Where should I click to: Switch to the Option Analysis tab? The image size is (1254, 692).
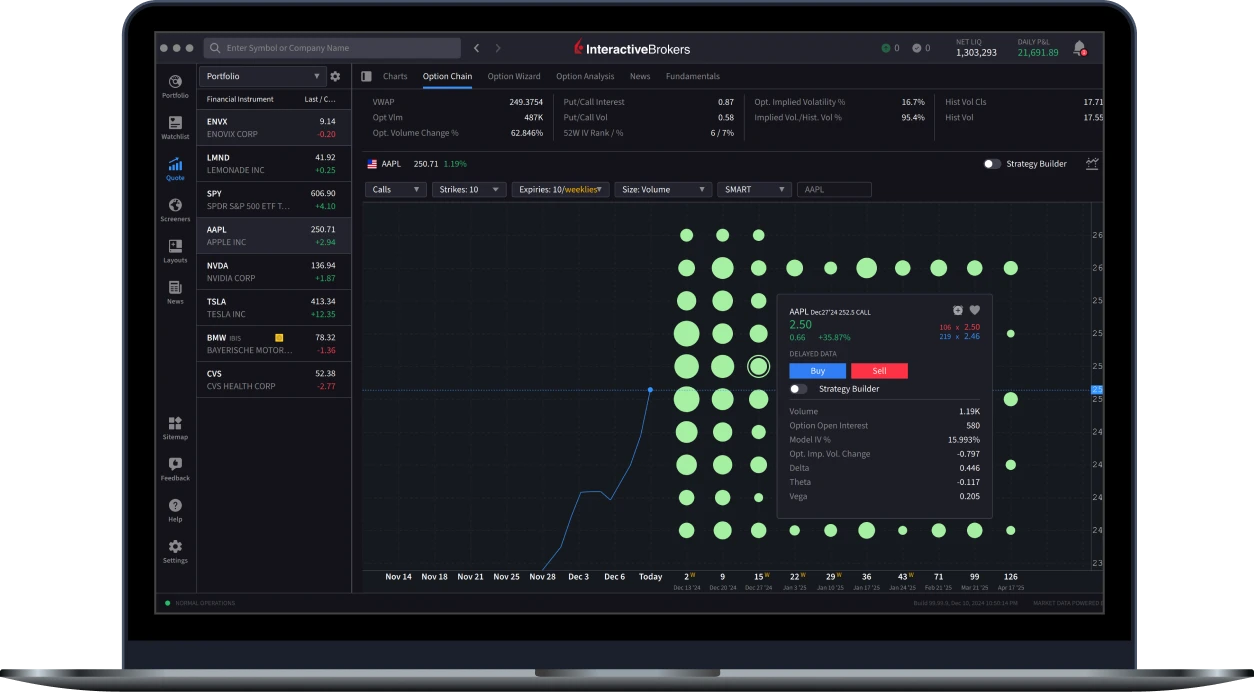point(585,76)
